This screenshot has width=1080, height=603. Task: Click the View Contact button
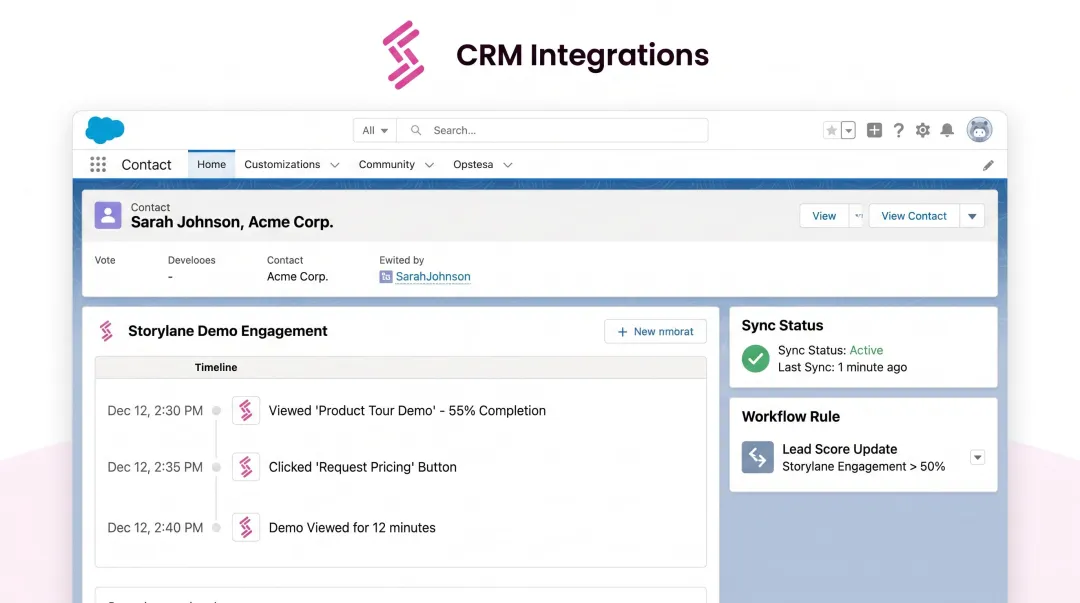pos(914,216)
